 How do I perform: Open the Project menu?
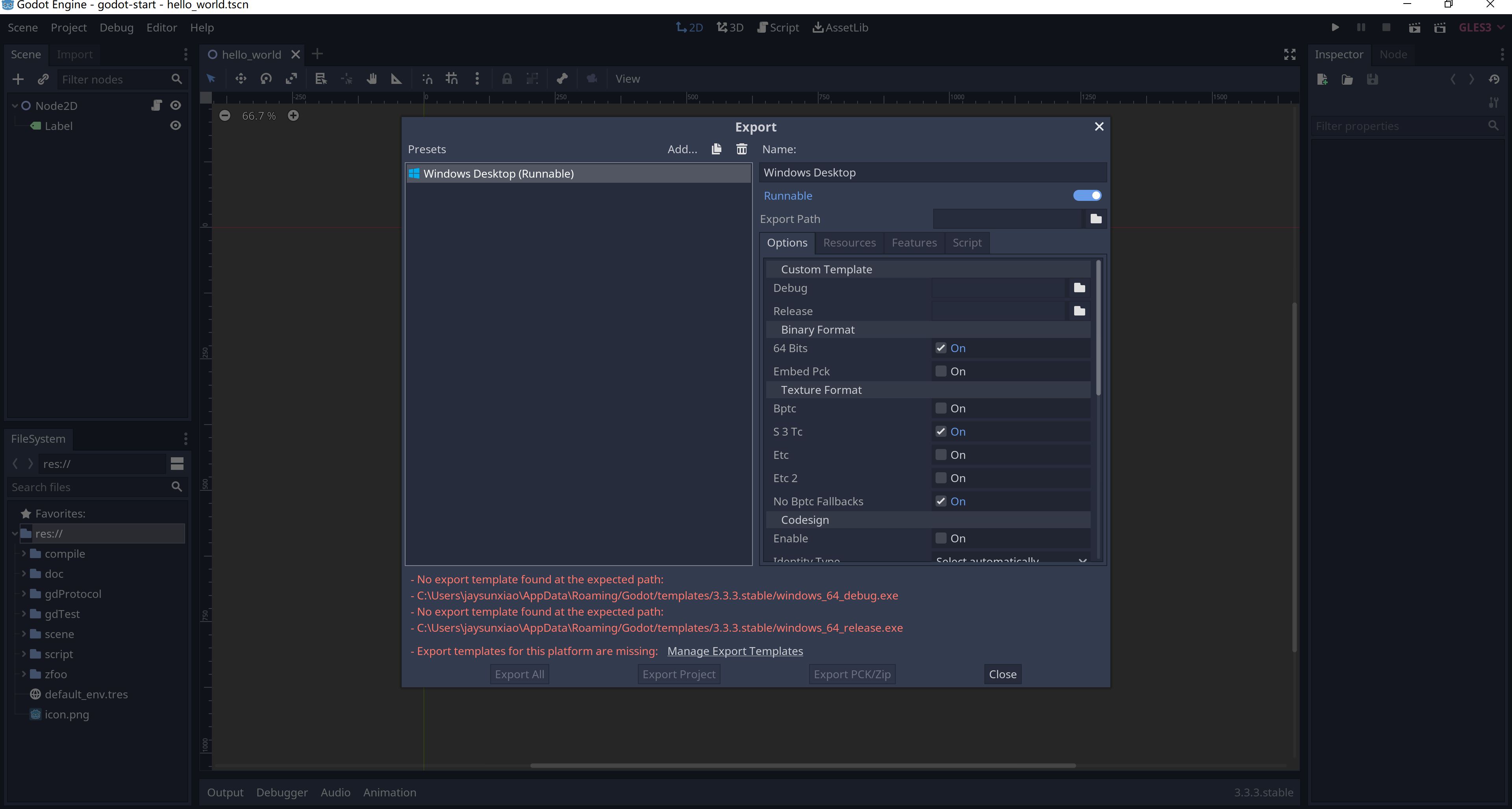pos(69,28)
